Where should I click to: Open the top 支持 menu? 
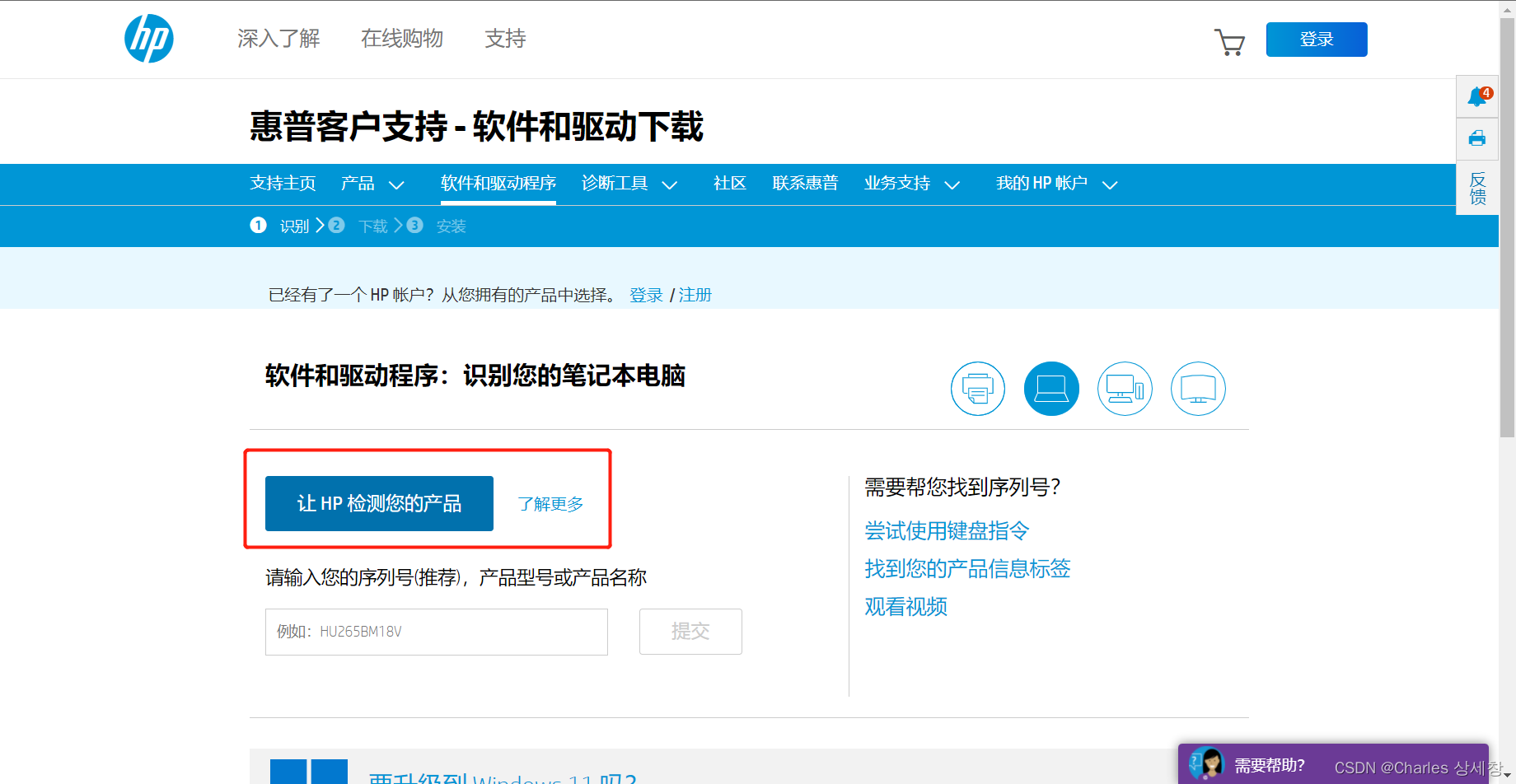[505, 39]
